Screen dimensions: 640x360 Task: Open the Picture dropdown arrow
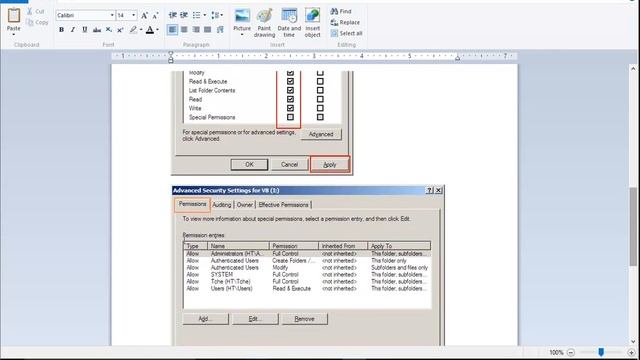242,34
